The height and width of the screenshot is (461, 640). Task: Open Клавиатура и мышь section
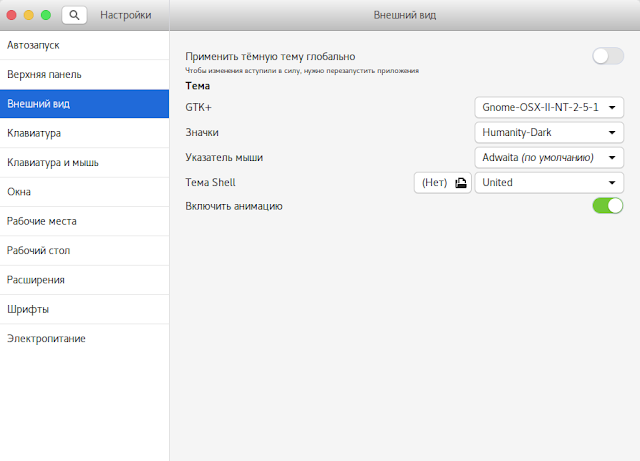tap(84, 163)
